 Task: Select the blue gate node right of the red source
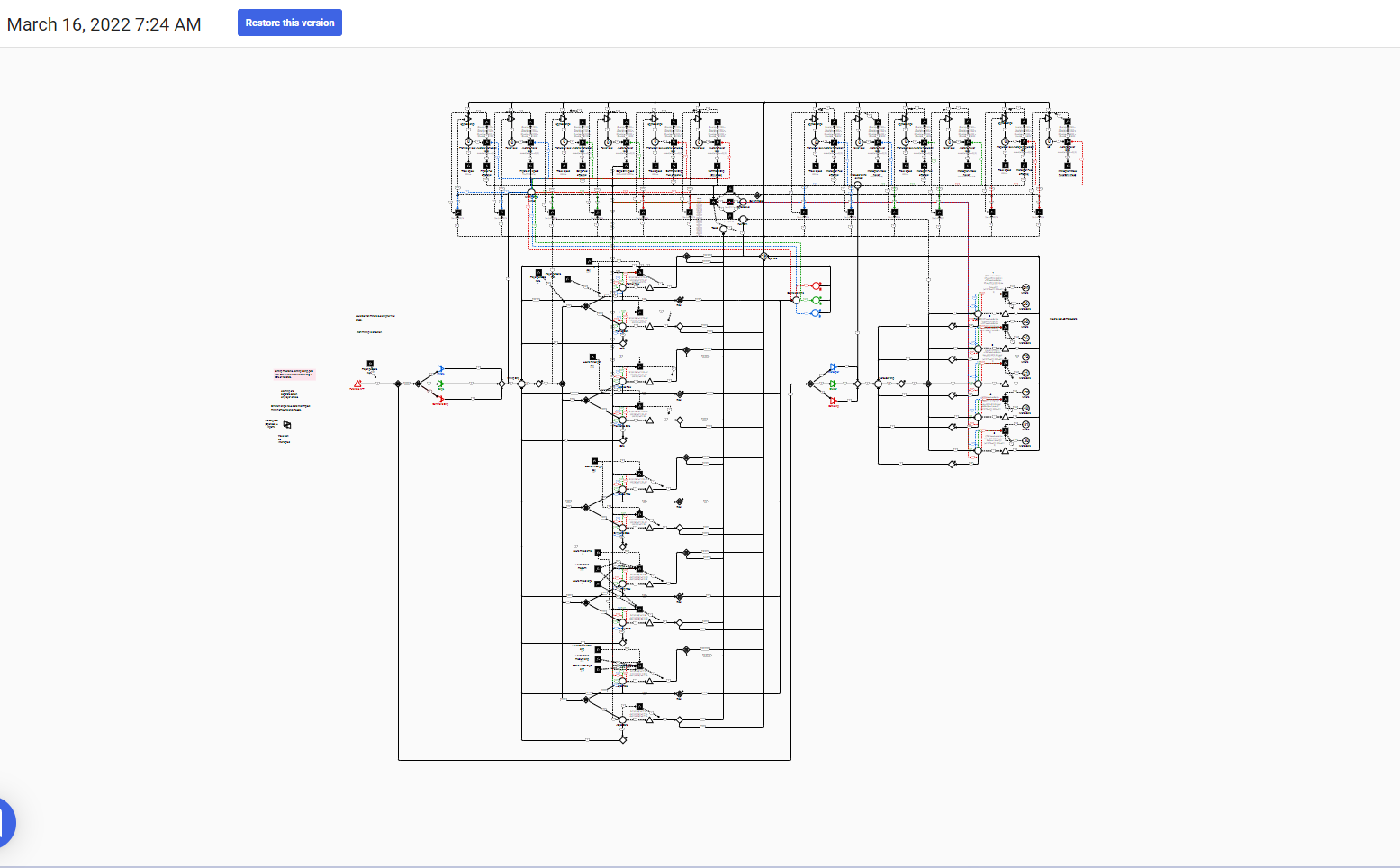440,369
